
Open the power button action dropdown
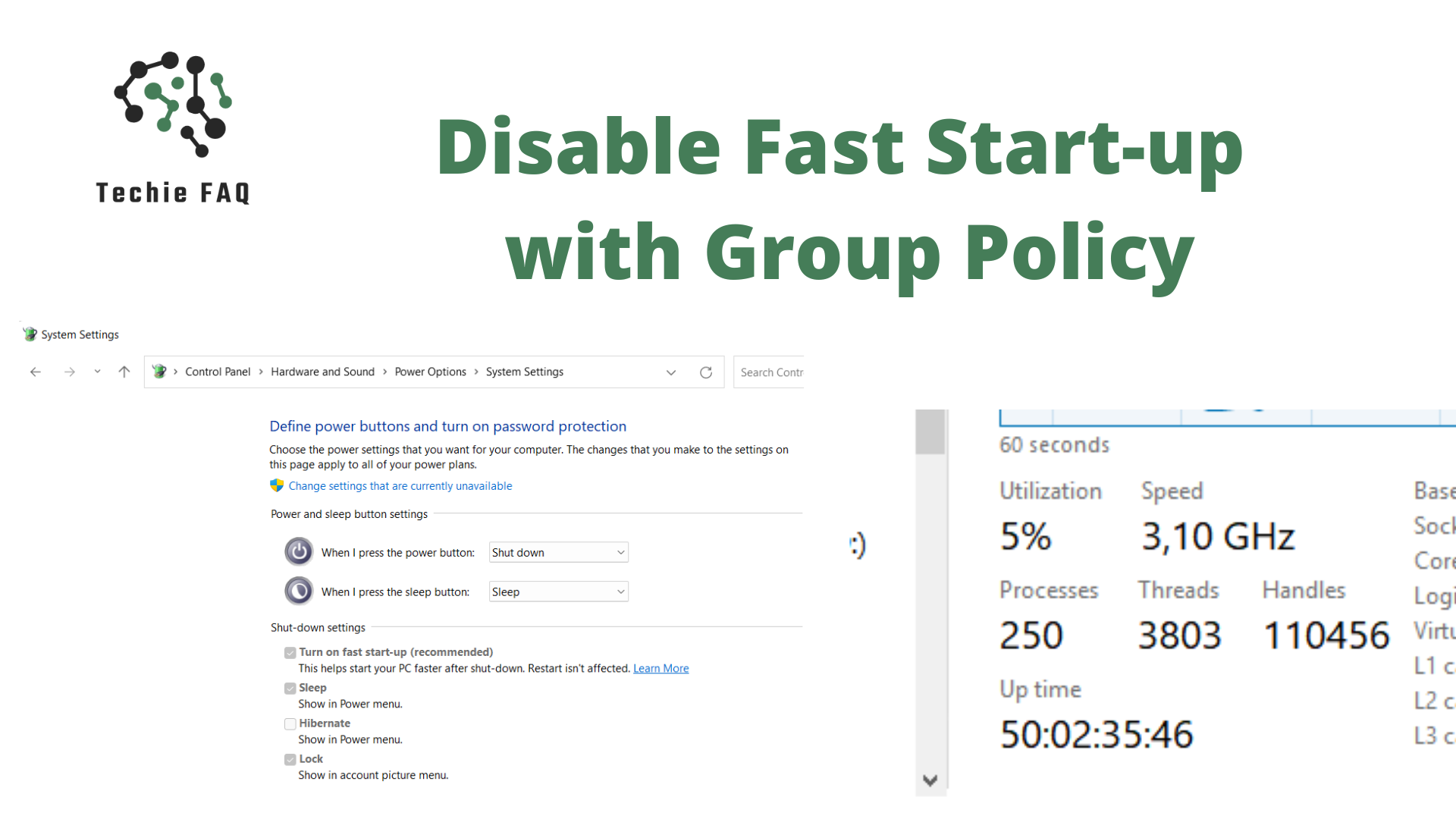click(558, 553)
